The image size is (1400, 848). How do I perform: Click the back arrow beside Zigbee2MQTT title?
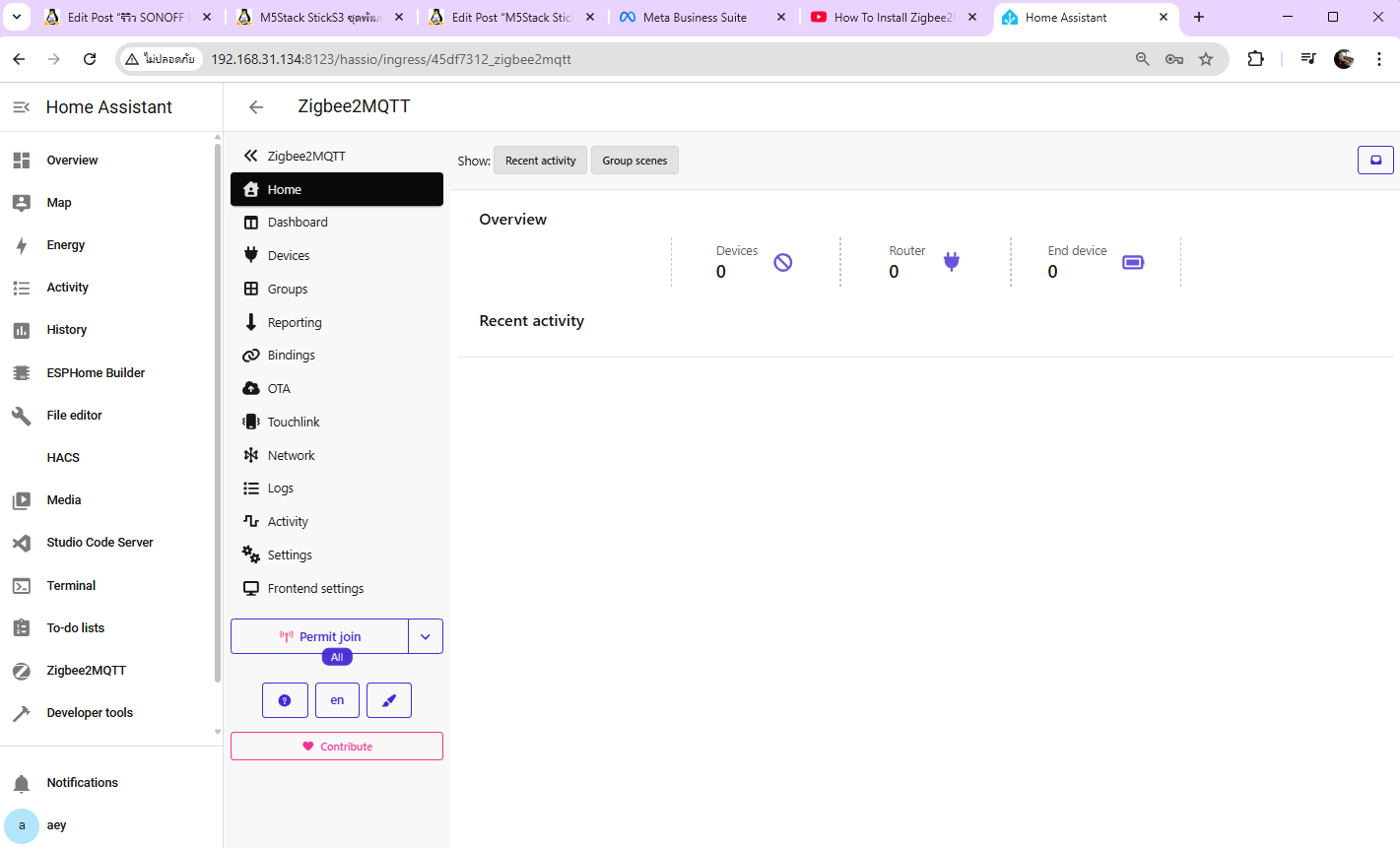click(256, 107)
